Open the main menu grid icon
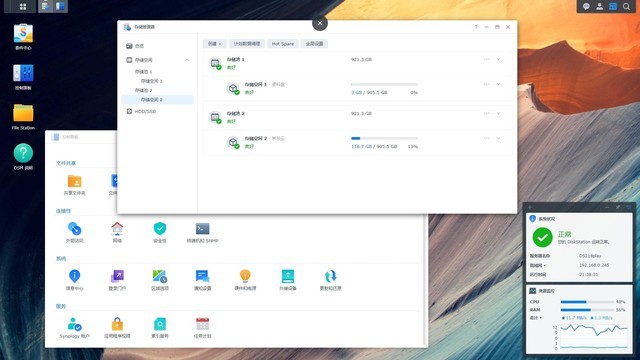640x360 pixels. [x=23, y=6]
